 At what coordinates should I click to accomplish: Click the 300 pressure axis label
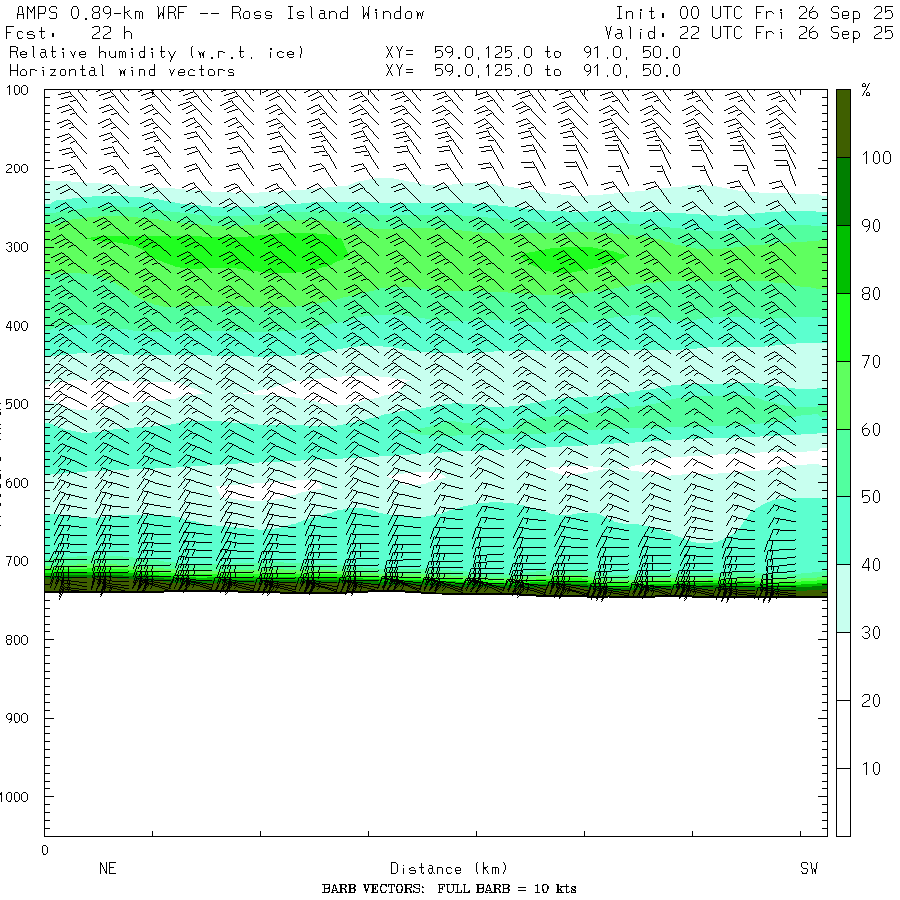[x=17, y=247]
